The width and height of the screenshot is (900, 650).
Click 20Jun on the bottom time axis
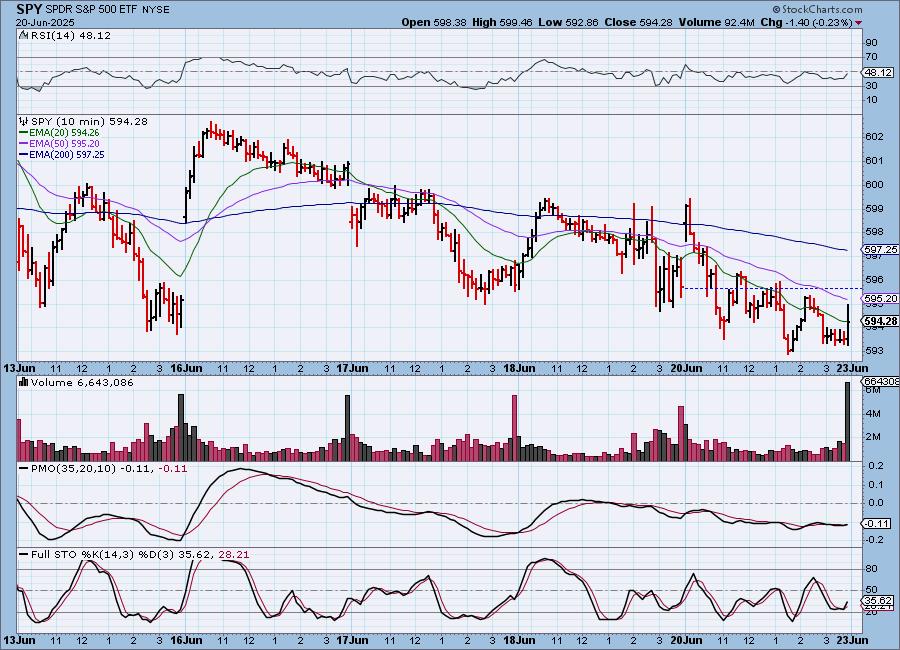pyautogui.click(x=686, y=640)
